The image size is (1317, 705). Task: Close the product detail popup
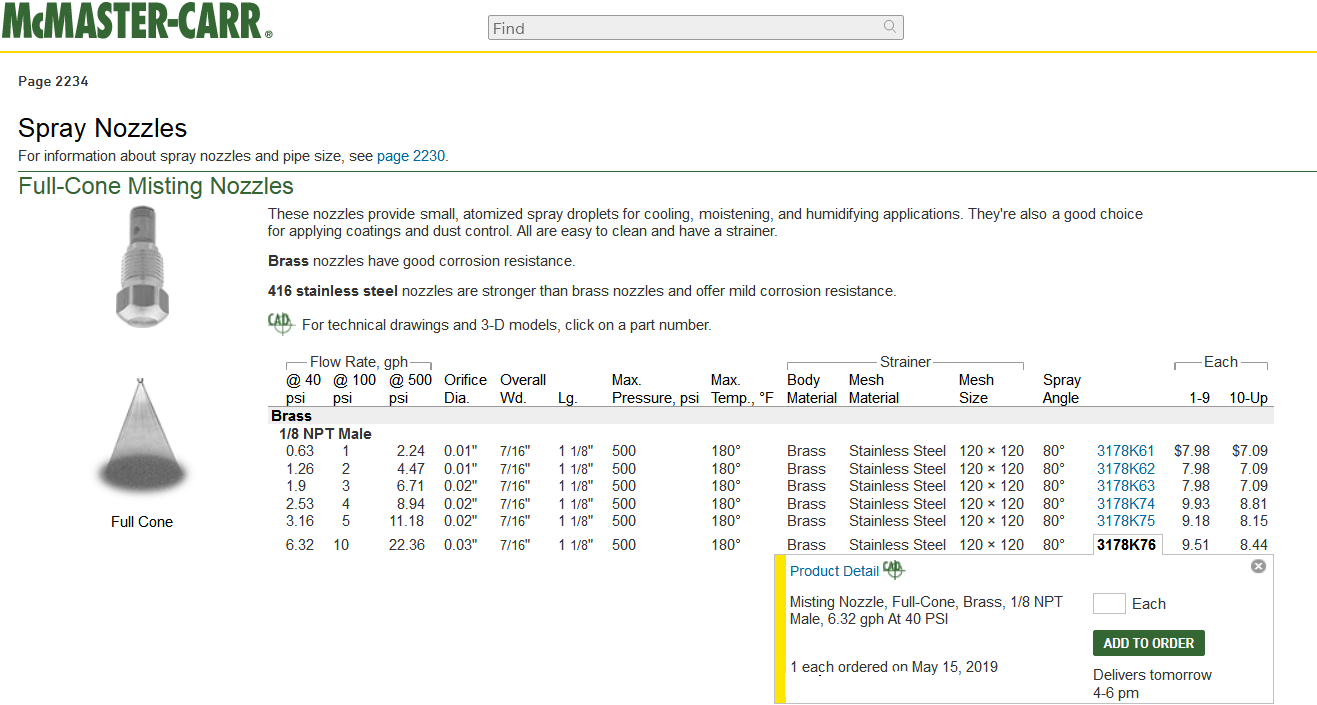pos(1258,566)
